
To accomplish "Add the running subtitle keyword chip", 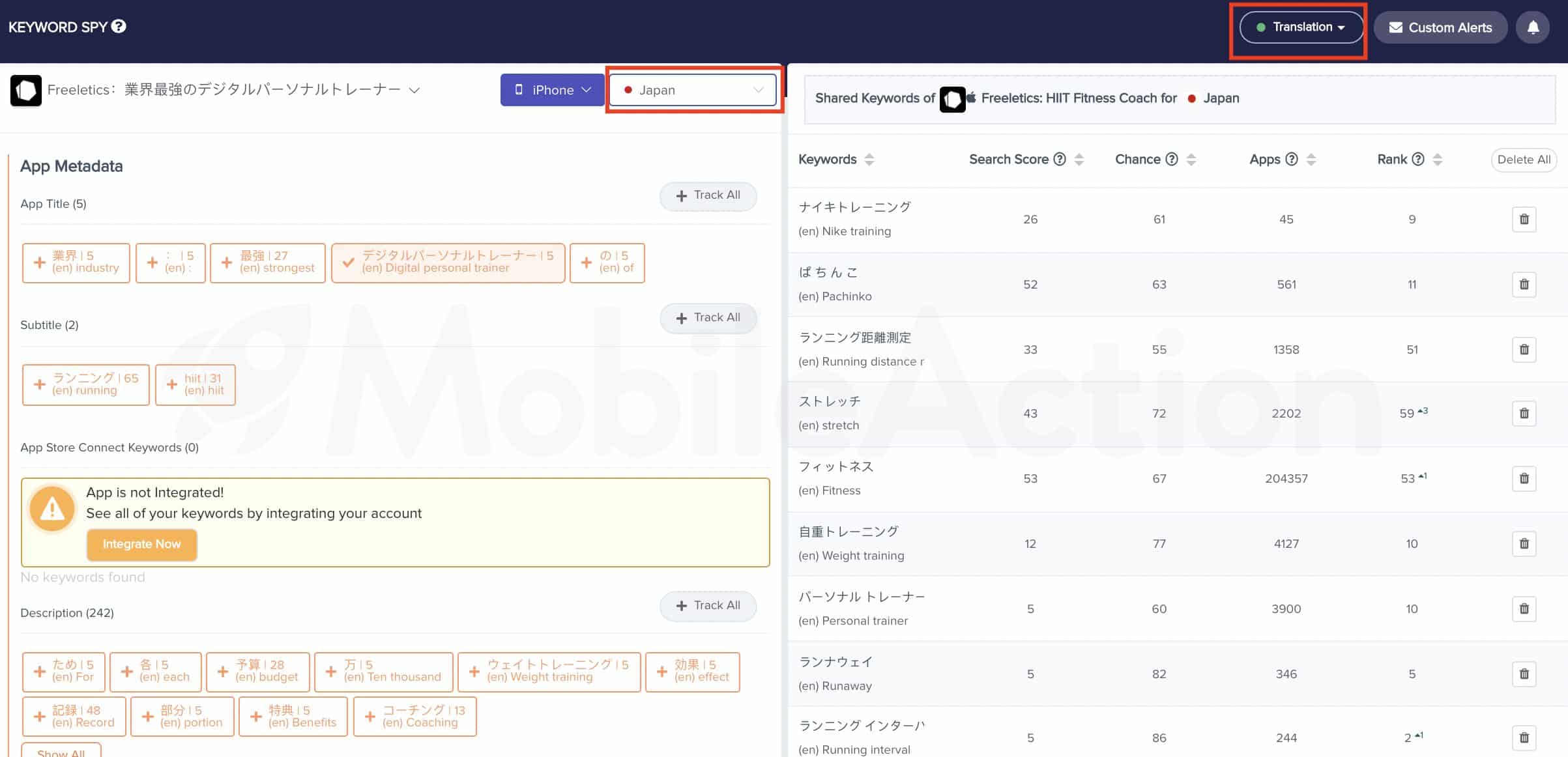I will pos(86,384).
